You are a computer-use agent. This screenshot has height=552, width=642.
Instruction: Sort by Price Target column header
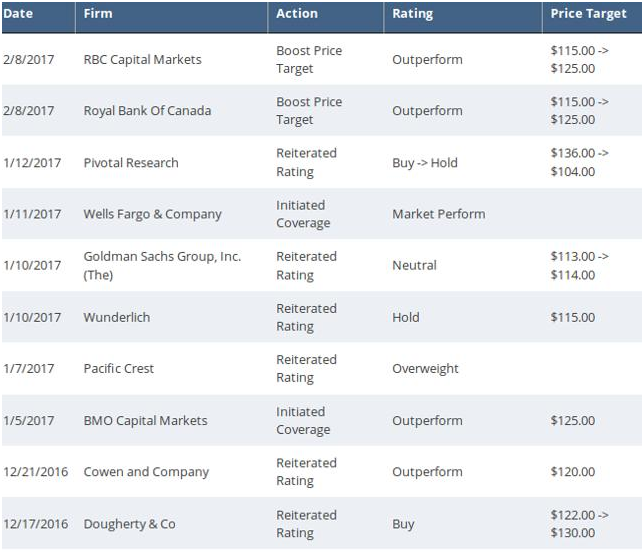588,14
